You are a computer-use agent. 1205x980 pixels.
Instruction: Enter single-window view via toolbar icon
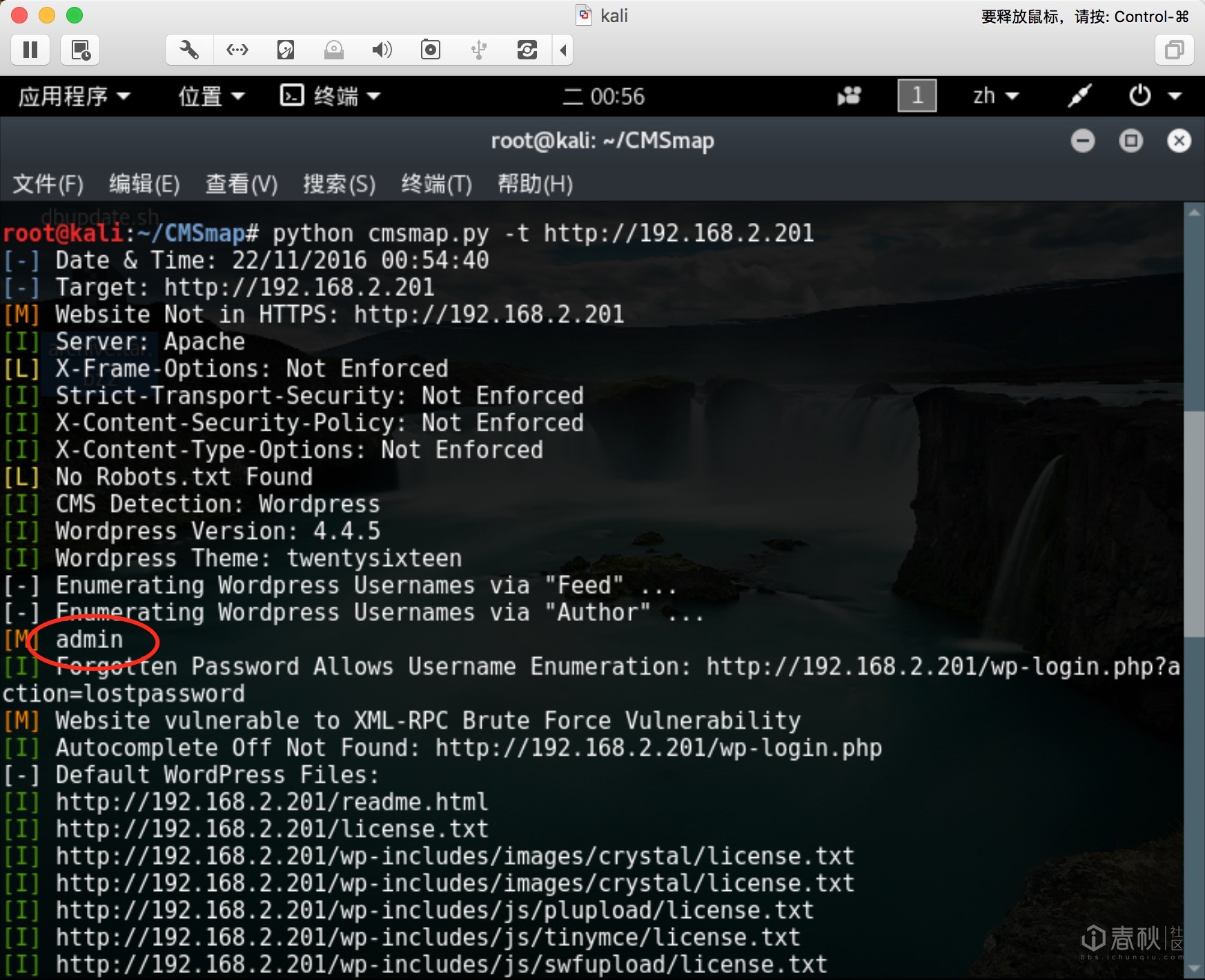pyautogui.click(x=1174, y=50)
